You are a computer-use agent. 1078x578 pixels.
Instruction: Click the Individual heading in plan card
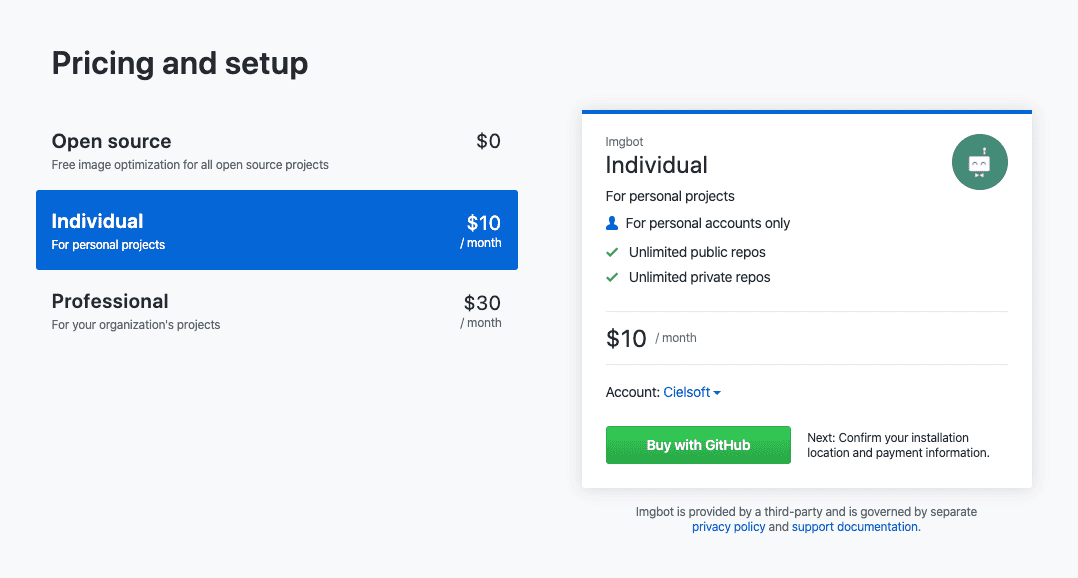[656, 165]
